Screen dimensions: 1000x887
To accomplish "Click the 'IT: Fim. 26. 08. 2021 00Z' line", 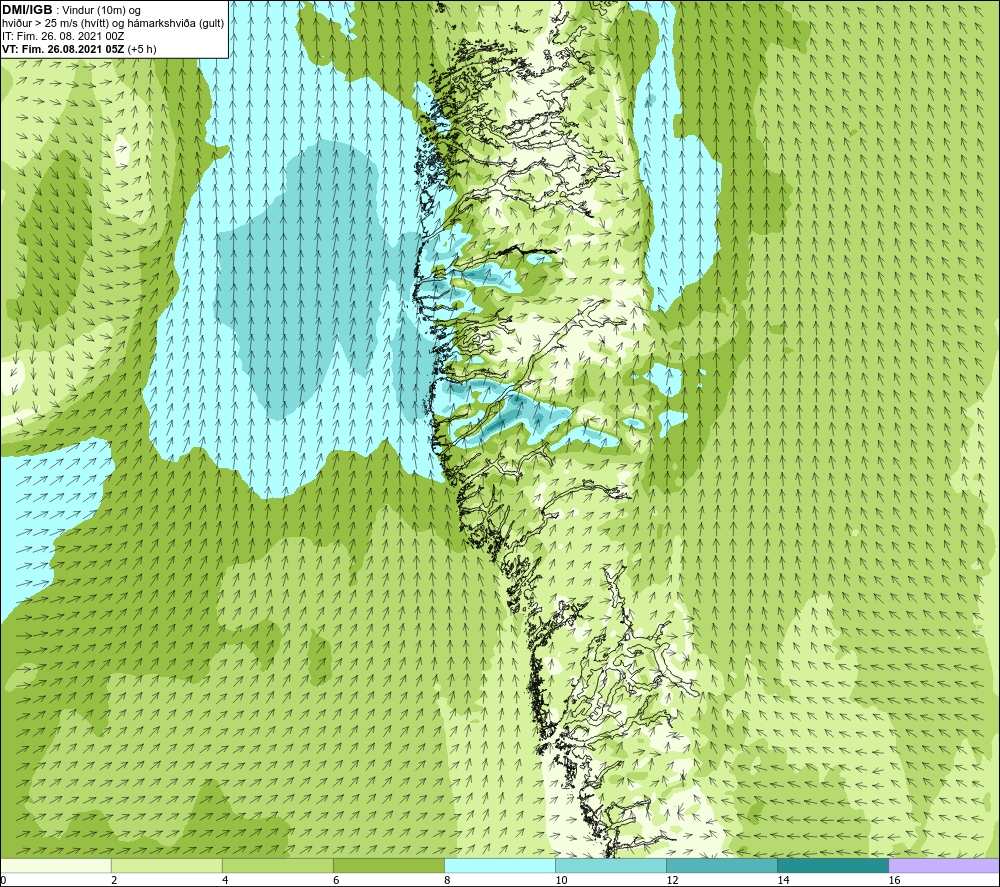I will pyautogui.click(x=63, y=36).
